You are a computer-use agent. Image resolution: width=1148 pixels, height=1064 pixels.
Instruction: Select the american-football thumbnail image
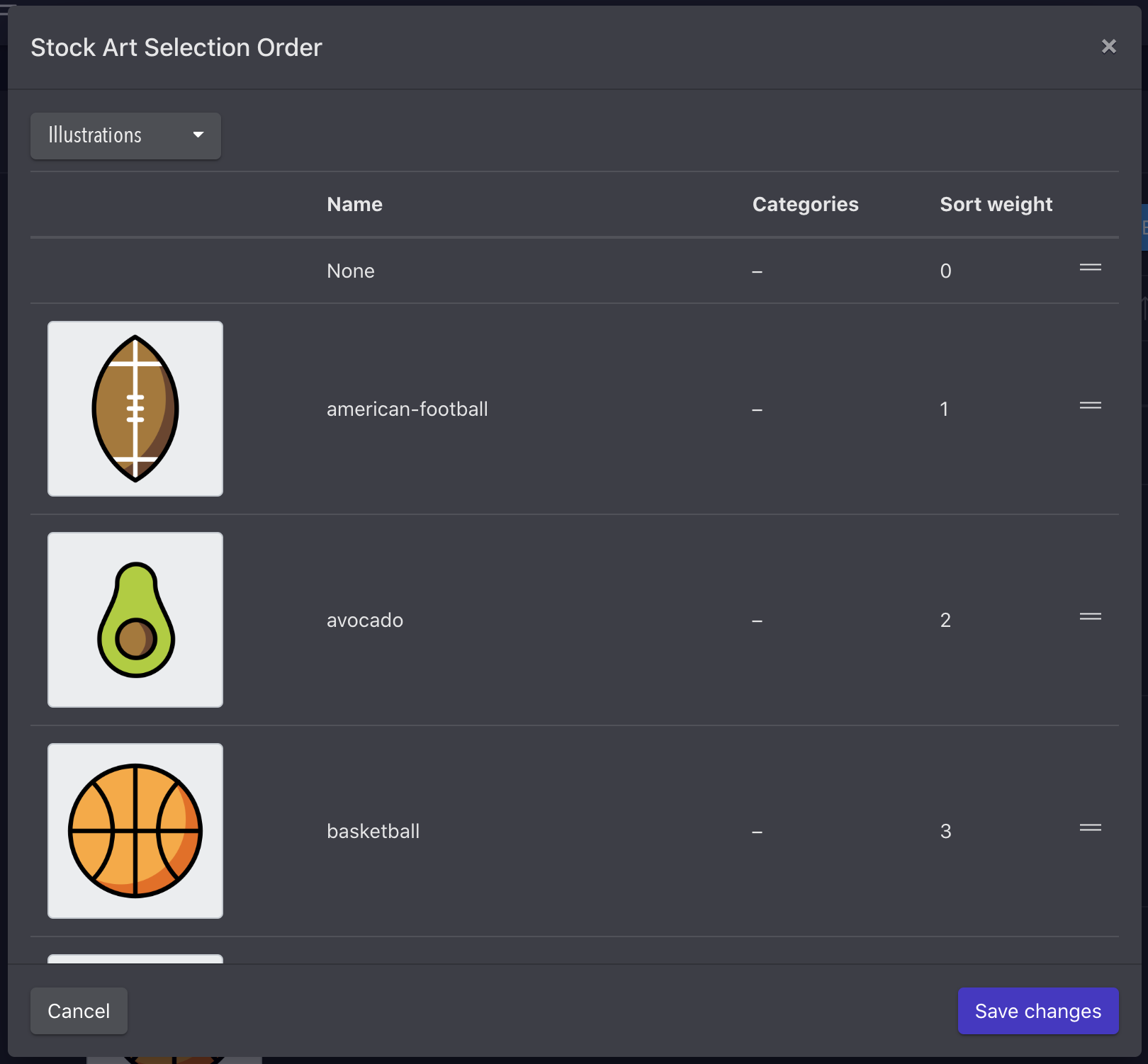tap(135, 409)
